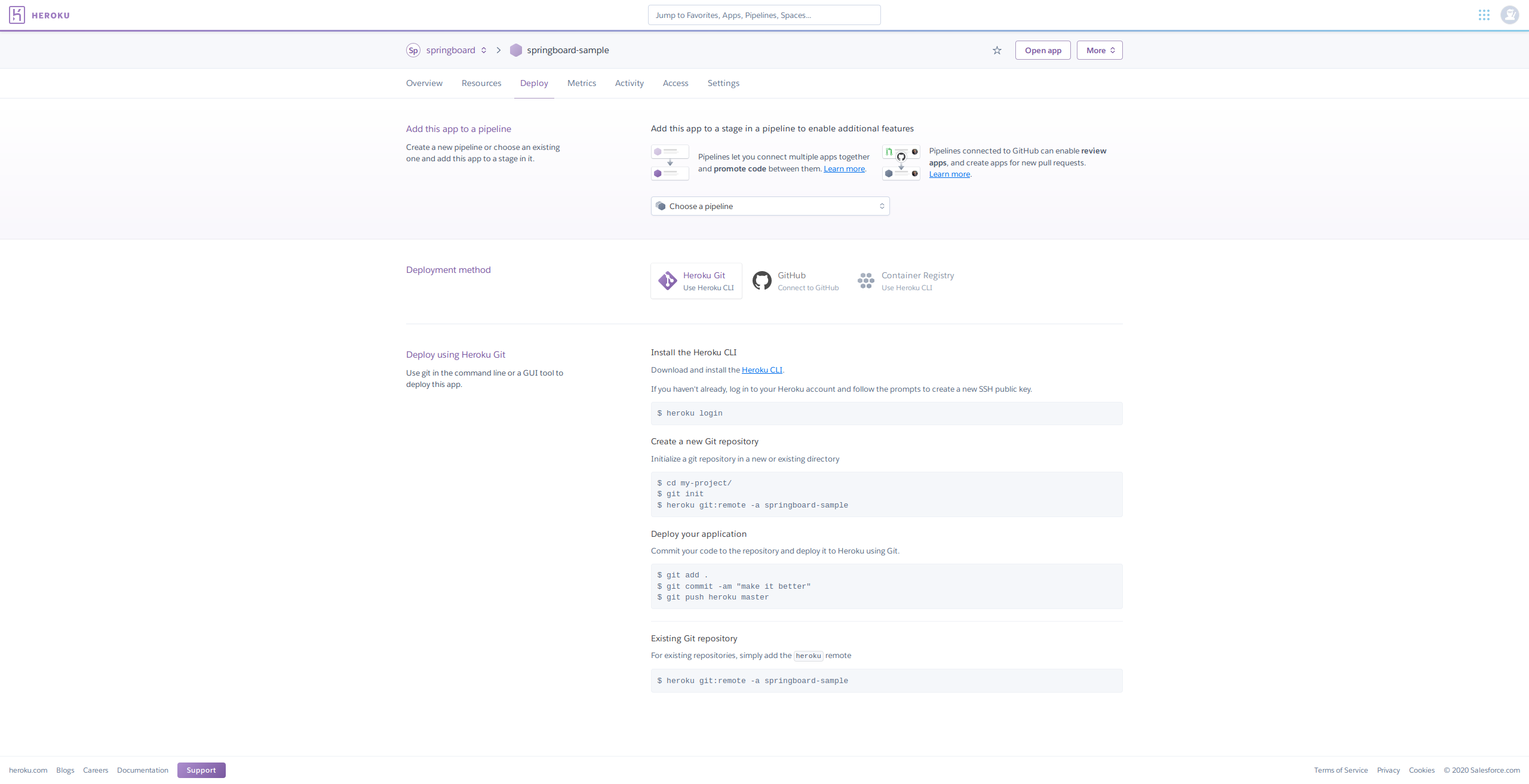Open the Heroku CLI download link
The width and height of the screenshot is (1529, 784).
coord(762,370)
